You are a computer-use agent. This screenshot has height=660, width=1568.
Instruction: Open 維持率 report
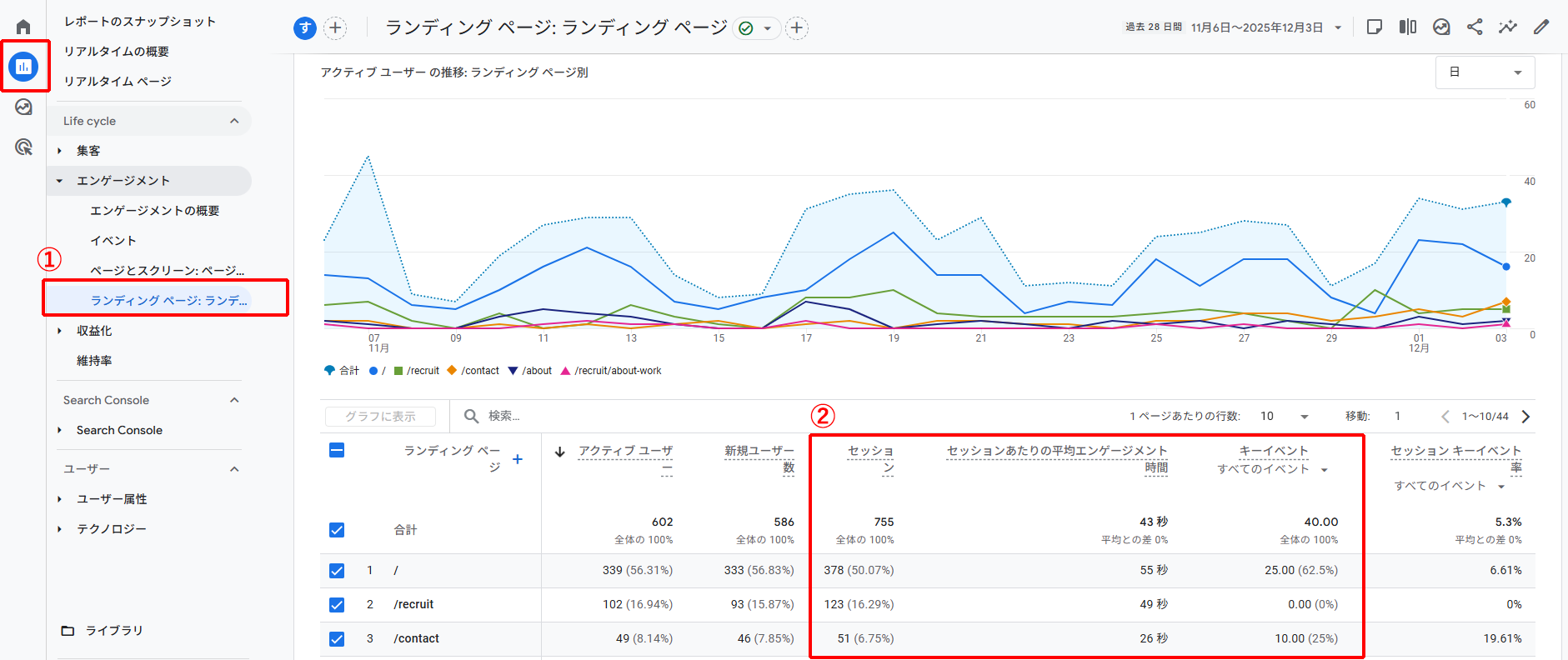[94, 361]
